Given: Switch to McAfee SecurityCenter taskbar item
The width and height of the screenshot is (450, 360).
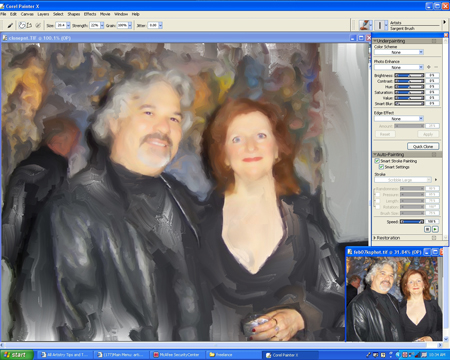Looking at the screenshot, I should point(177,355).
